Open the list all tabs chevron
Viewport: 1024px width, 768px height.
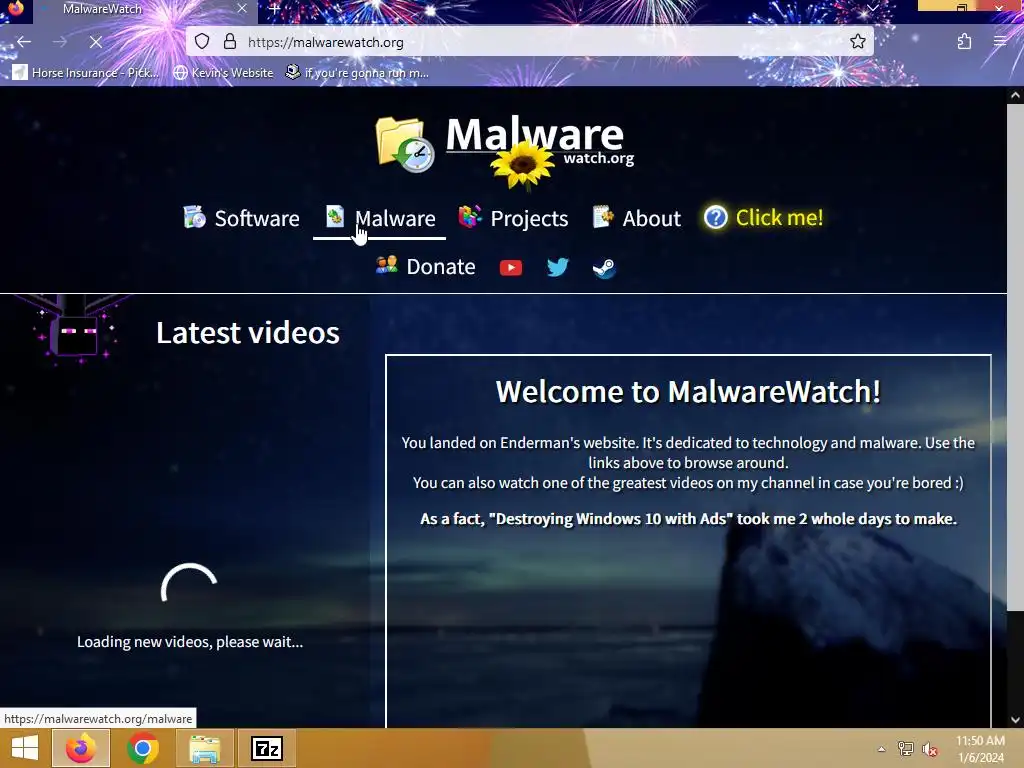pos(872,8)
